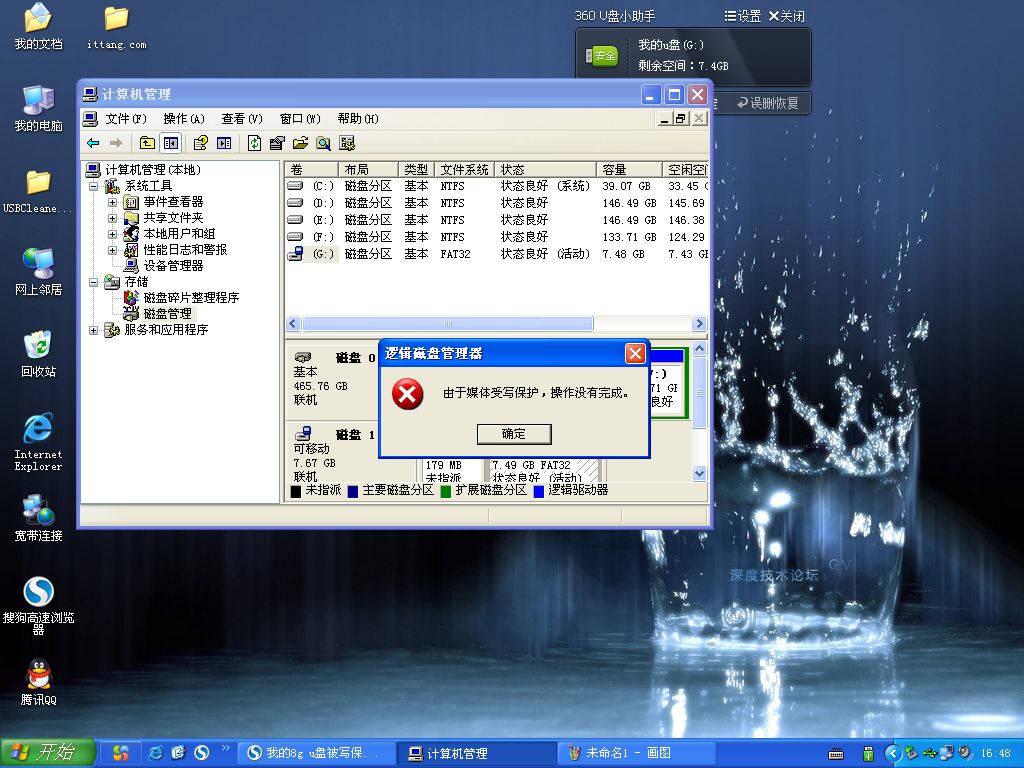Image resolution: width=1024 pixels, height=768 pixels.
Task: Click the 容量 column header
Action: pos(627,170)
